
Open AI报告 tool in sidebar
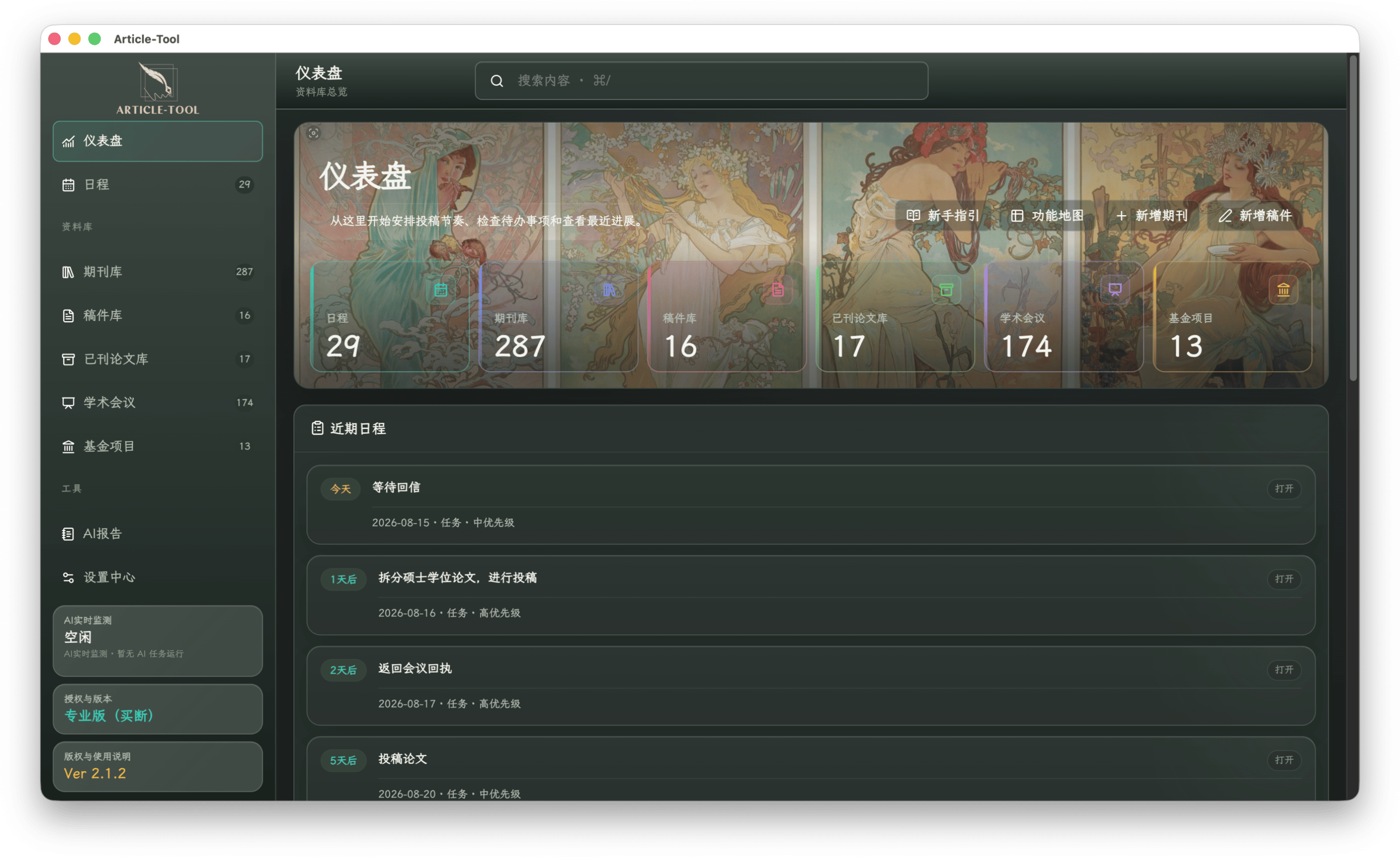pos(158,534)
